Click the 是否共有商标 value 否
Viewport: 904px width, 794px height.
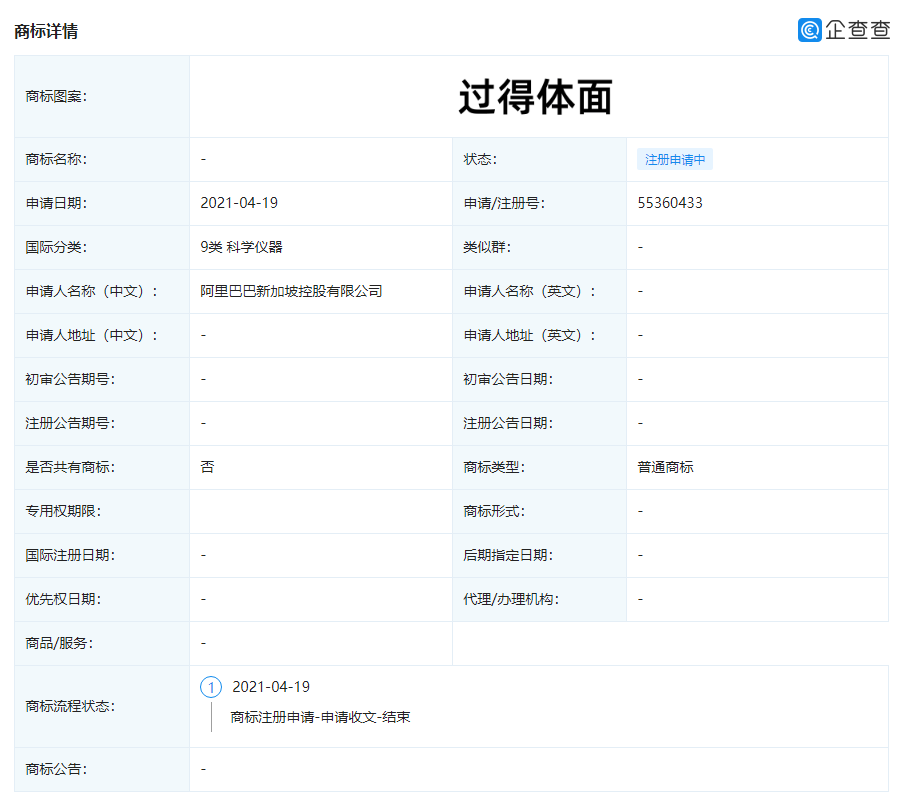click(207, 467)
